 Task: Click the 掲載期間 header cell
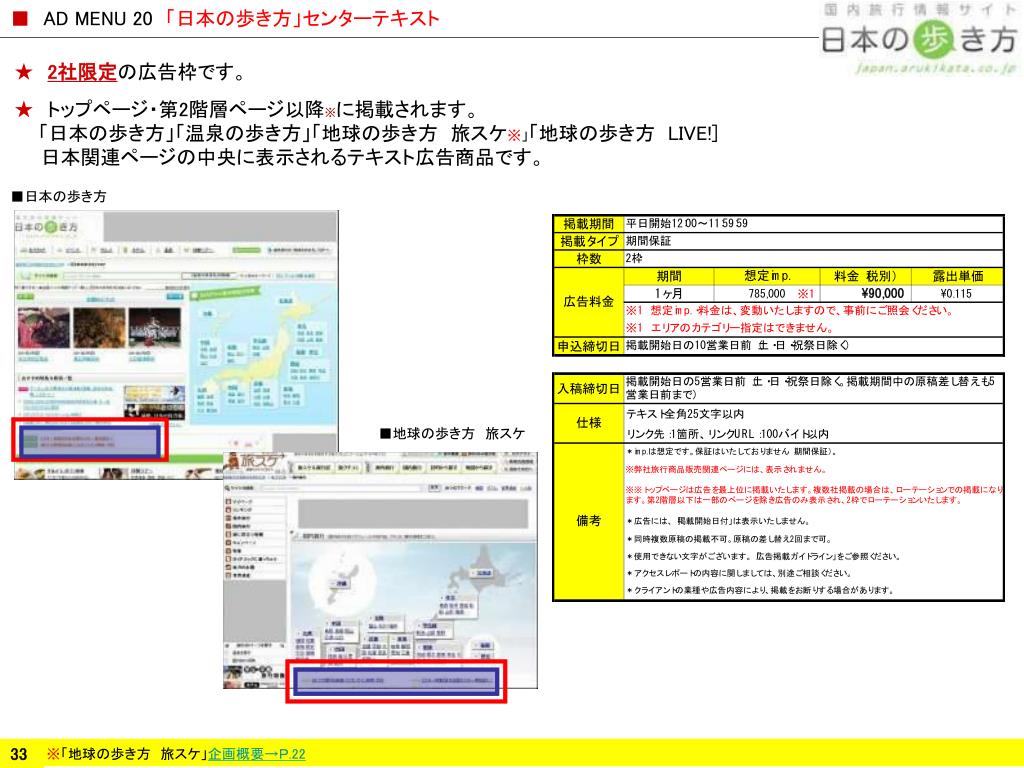point(588,223)
